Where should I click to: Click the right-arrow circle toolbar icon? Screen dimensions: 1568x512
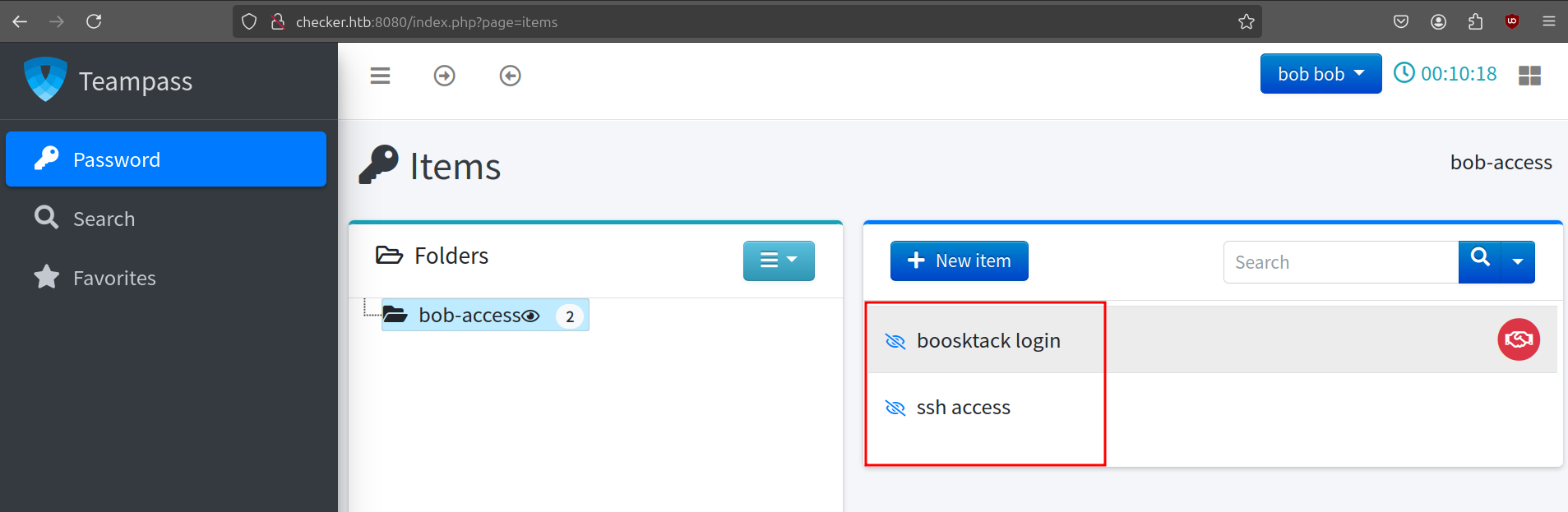[445, 76]
